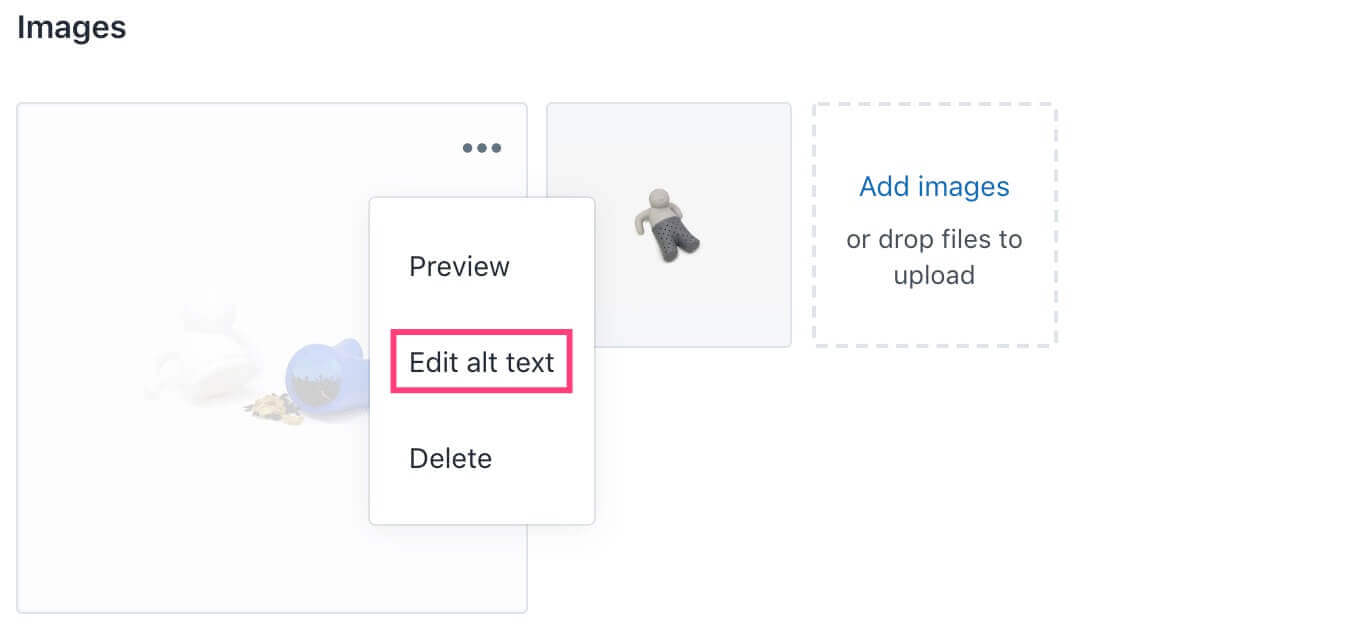This screenshot has height=630, width=1354.
Task: Click the grey tea infuser man figure
Action: click(667, 224)
